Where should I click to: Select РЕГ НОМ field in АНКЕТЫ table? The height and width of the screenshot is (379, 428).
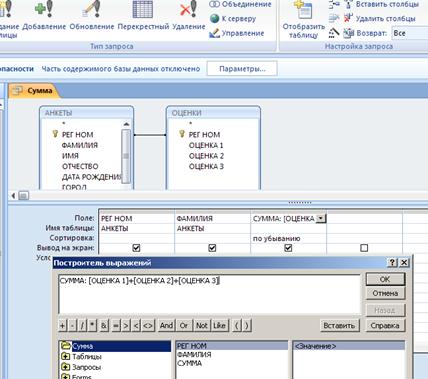[x=77, y=135]
